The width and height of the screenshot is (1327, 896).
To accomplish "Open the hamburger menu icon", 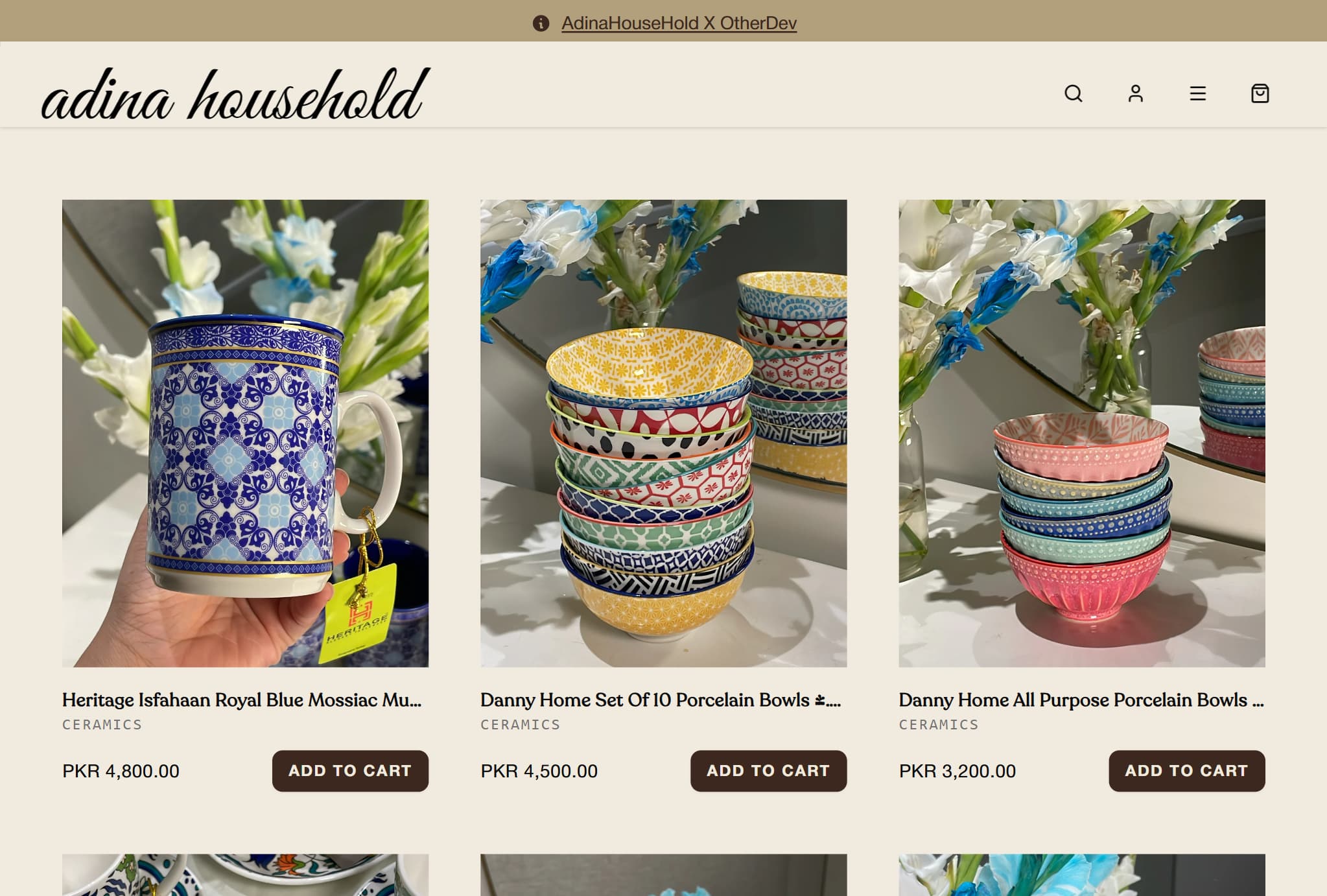I will 1197,93.
